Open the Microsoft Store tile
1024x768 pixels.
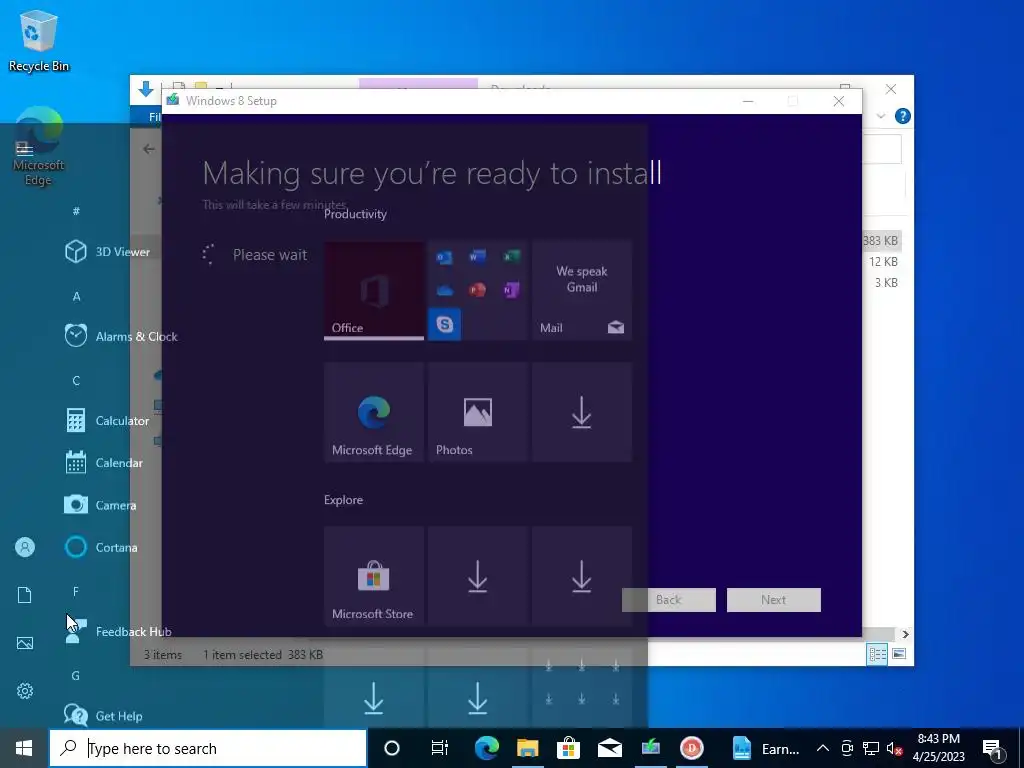[x=374, y=577]
